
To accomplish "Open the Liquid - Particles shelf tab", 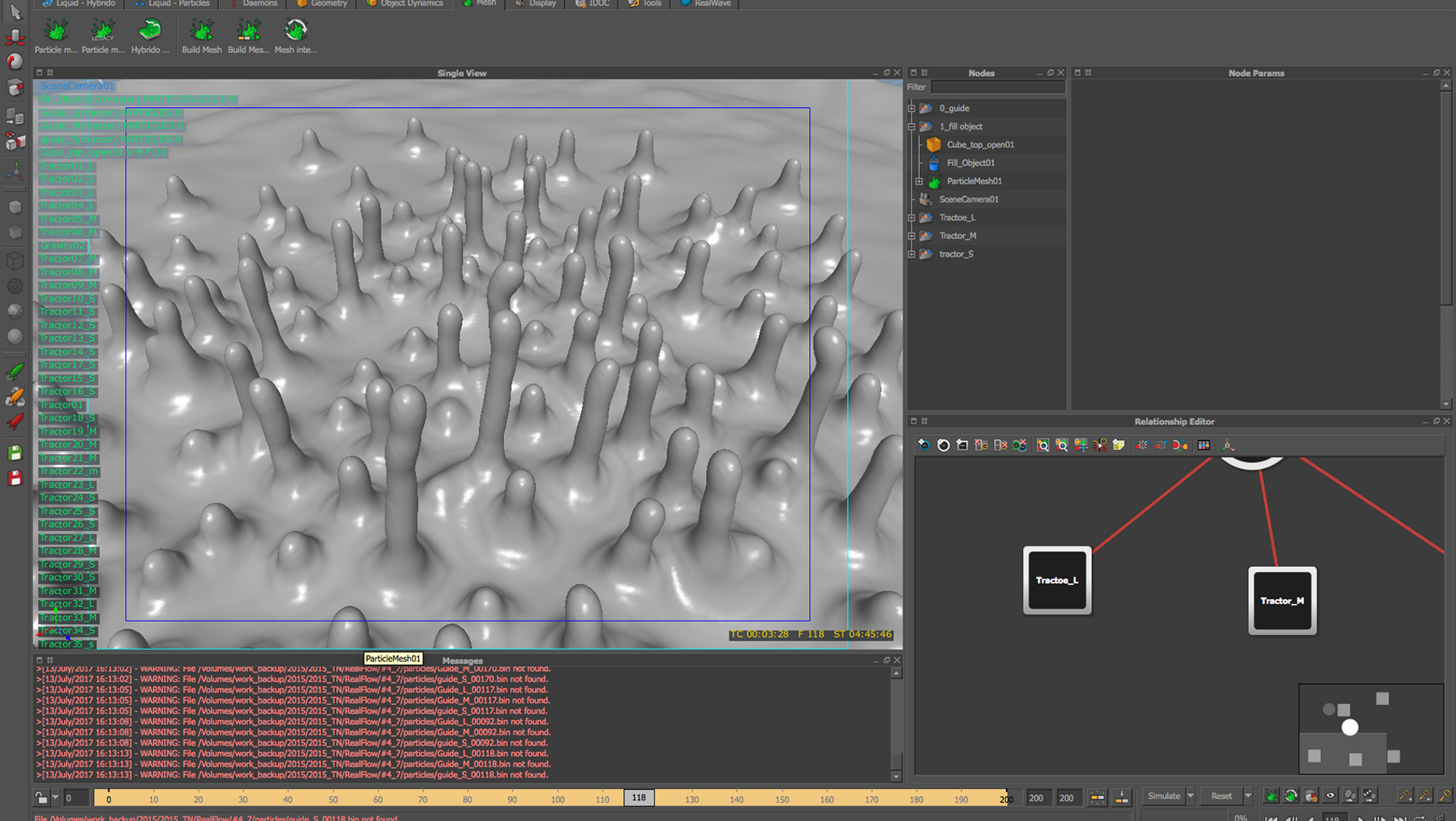I will [172, 4].
